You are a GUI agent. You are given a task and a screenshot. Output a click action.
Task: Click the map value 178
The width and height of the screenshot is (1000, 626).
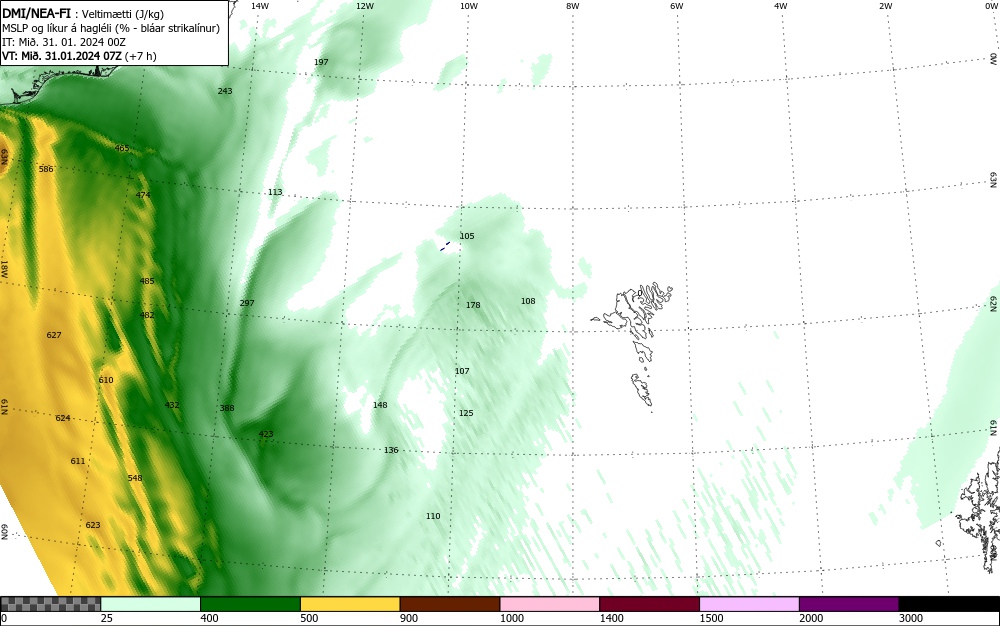473,305
